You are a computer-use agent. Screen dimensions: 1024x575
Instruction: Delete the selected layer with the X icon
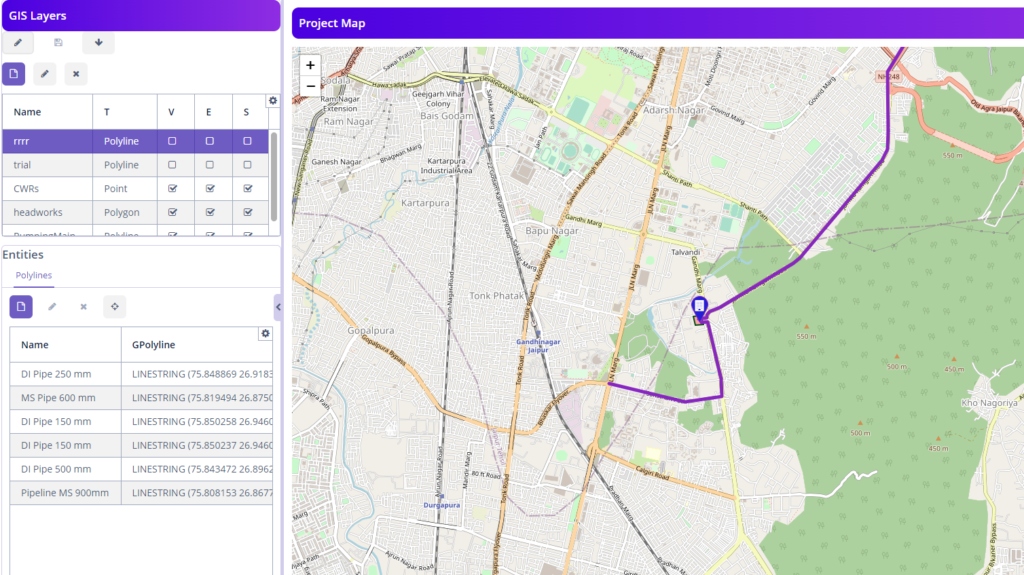(x=76, y=73)
